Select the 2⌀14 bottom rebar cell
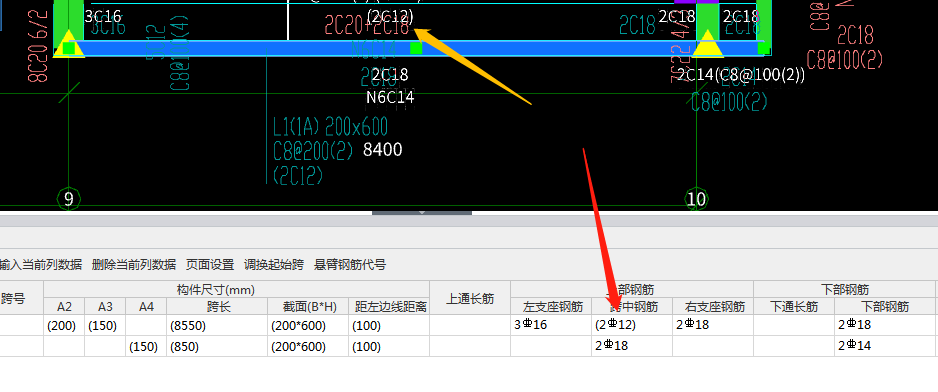 pyautogui.click(x=885, y=345)
